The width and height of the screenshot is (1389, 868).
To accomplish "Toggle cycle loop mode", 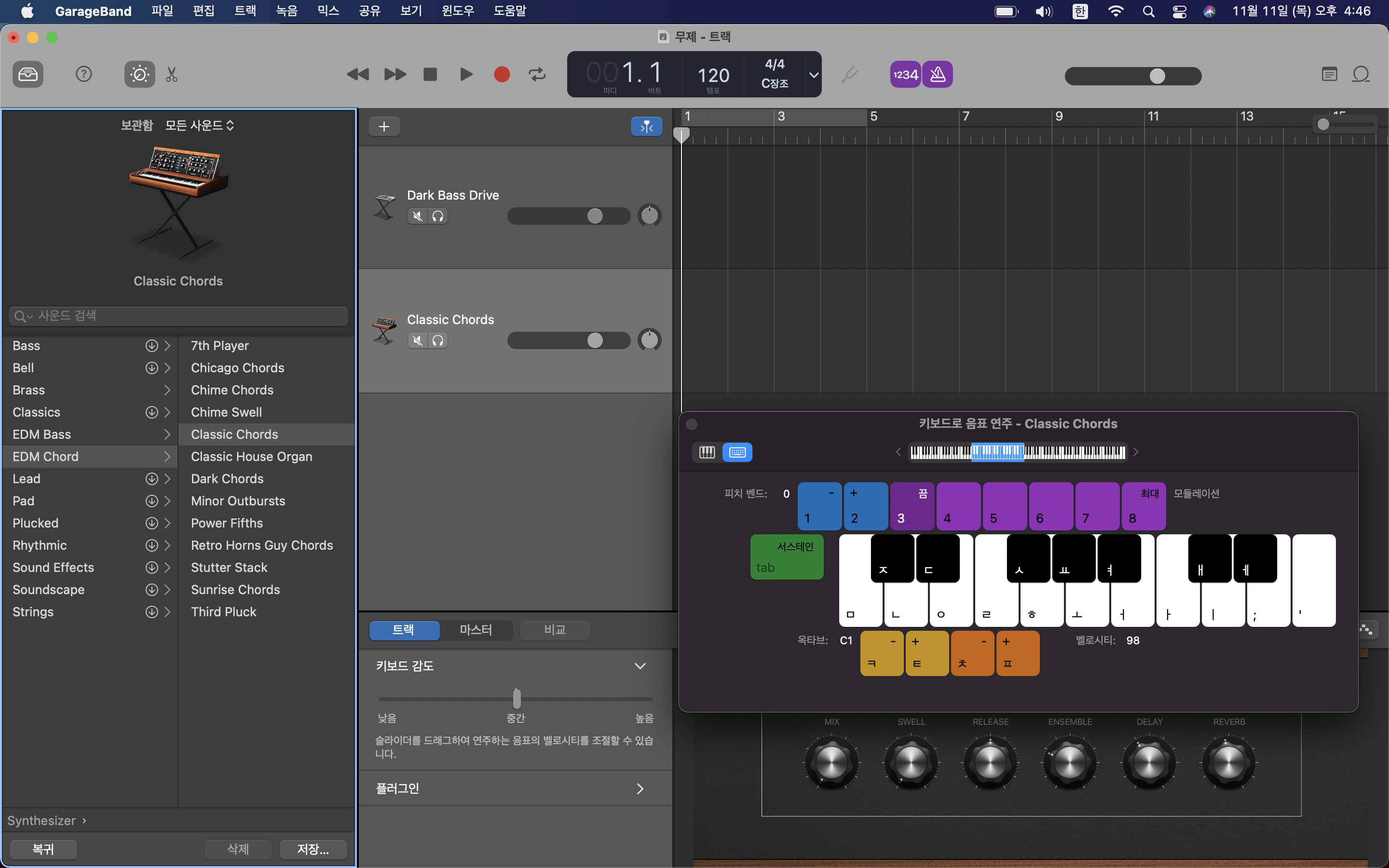I will (537, 75).
